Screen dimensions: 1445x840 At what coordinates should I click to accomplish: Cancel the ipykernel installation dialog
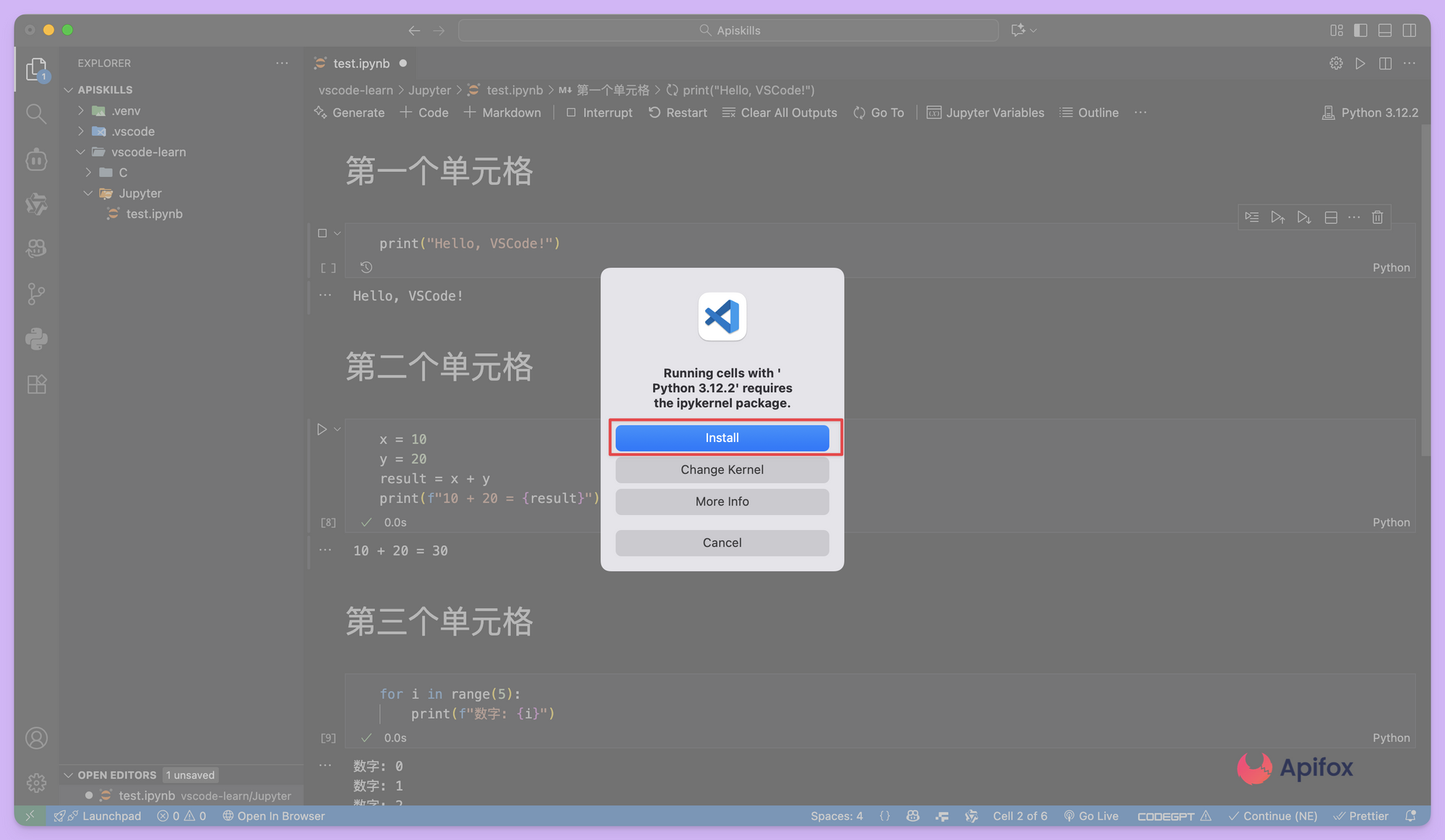722,542
